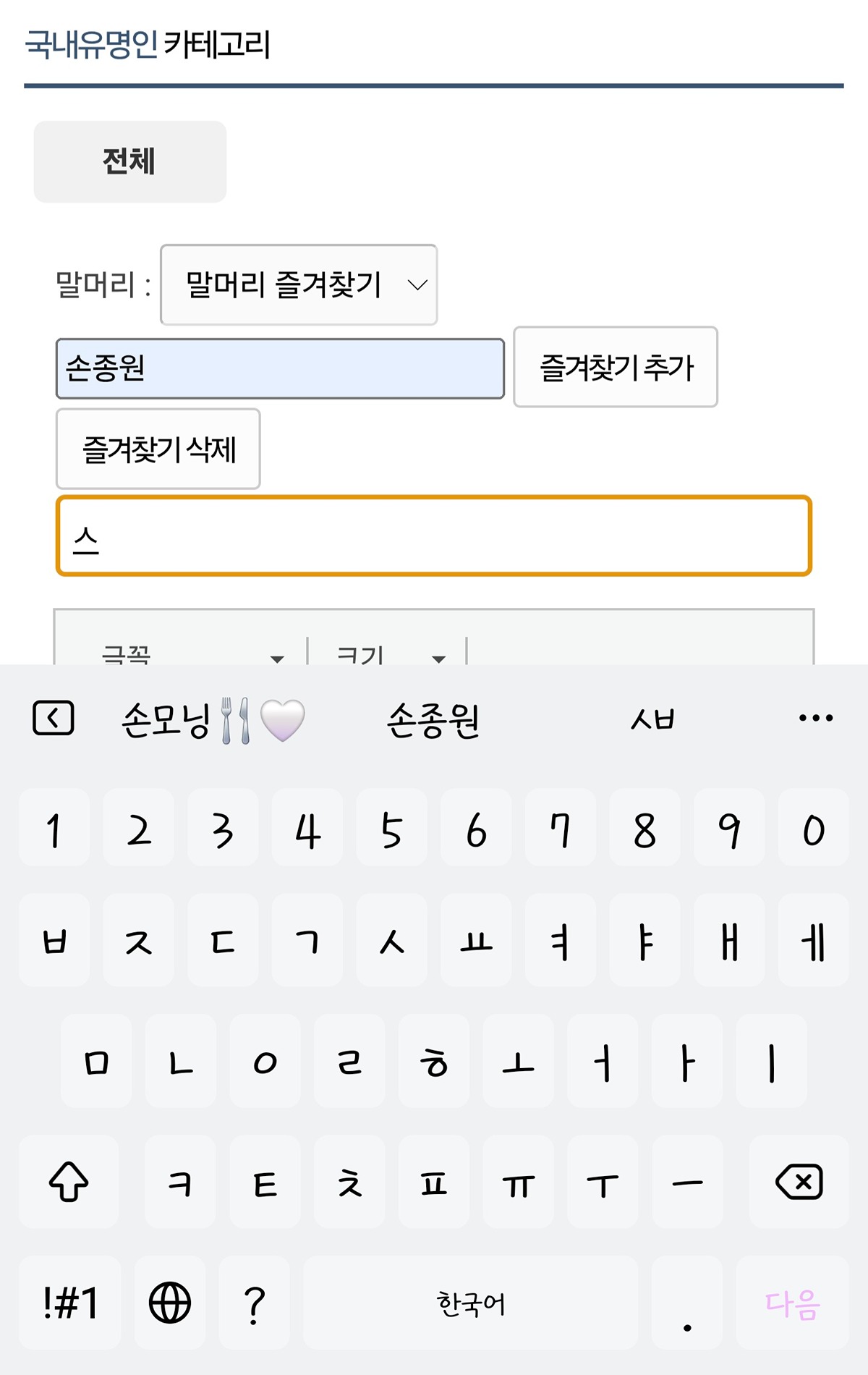Tap number key 2
The width and height of the screenshot is (868, 1375).
[139, 827]
